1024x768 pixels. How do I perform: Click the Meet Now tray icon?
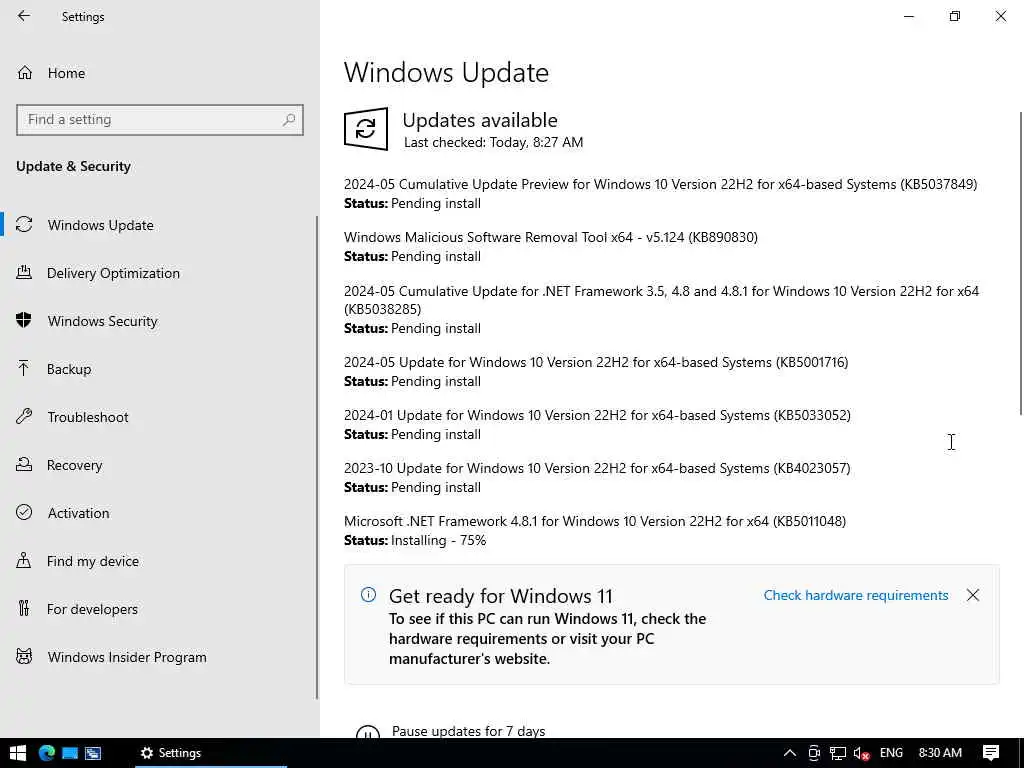point(814,753)
